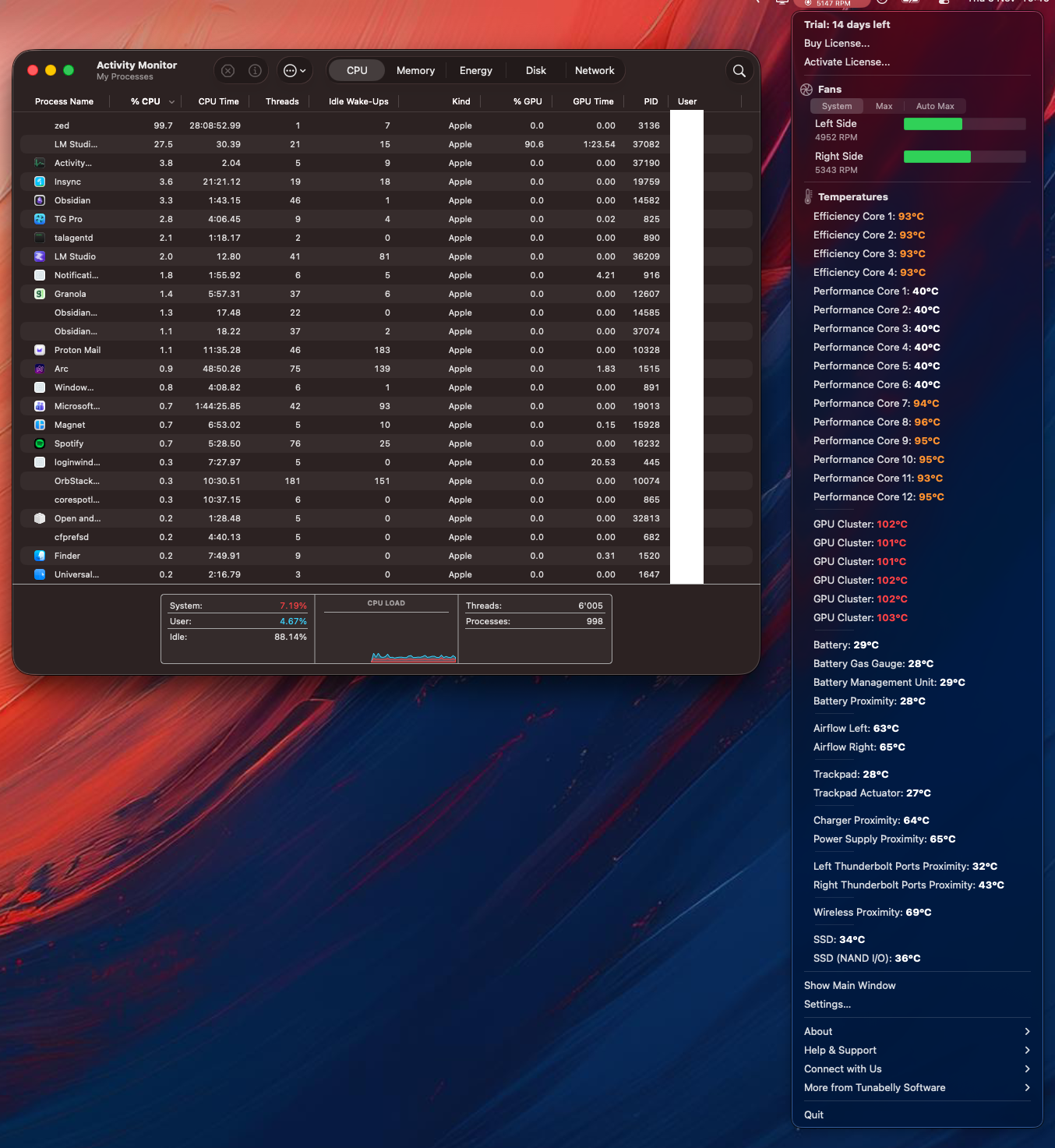The image size is (1055, 1148).
Task: Click the LM Studio icon in PID 36209 row
Action: [40, 256]
